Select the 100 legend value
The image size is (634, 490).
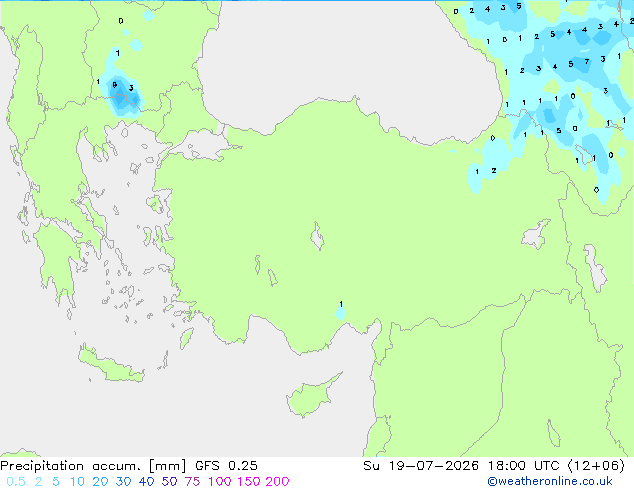click(x=220, y=482)
